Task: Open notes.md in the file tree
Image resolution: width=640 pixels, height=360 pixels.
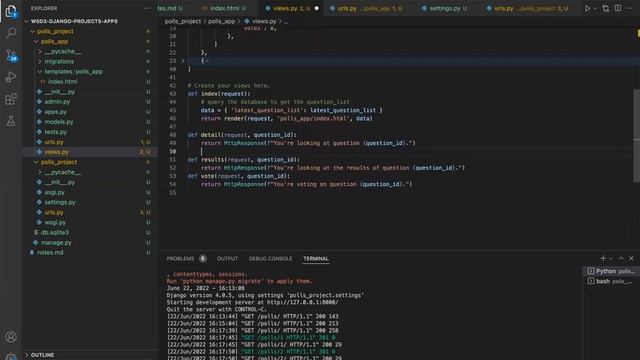Action: click(x=50, y=253)
